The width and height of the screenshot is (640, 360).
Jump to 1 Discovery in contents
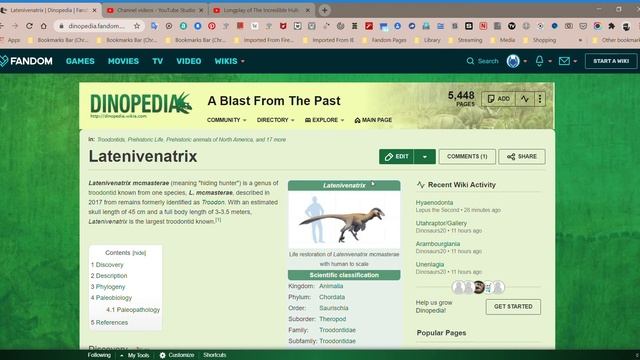point(107,265)
